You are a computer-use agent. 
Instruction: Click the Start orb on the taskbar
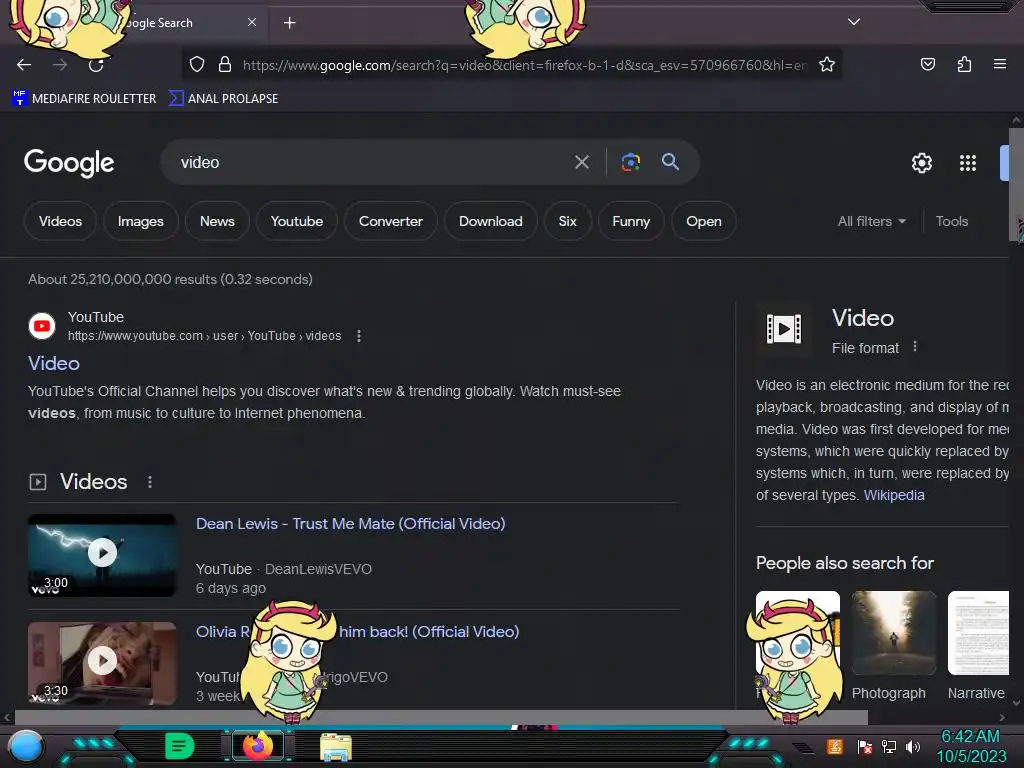coord(26,746)
